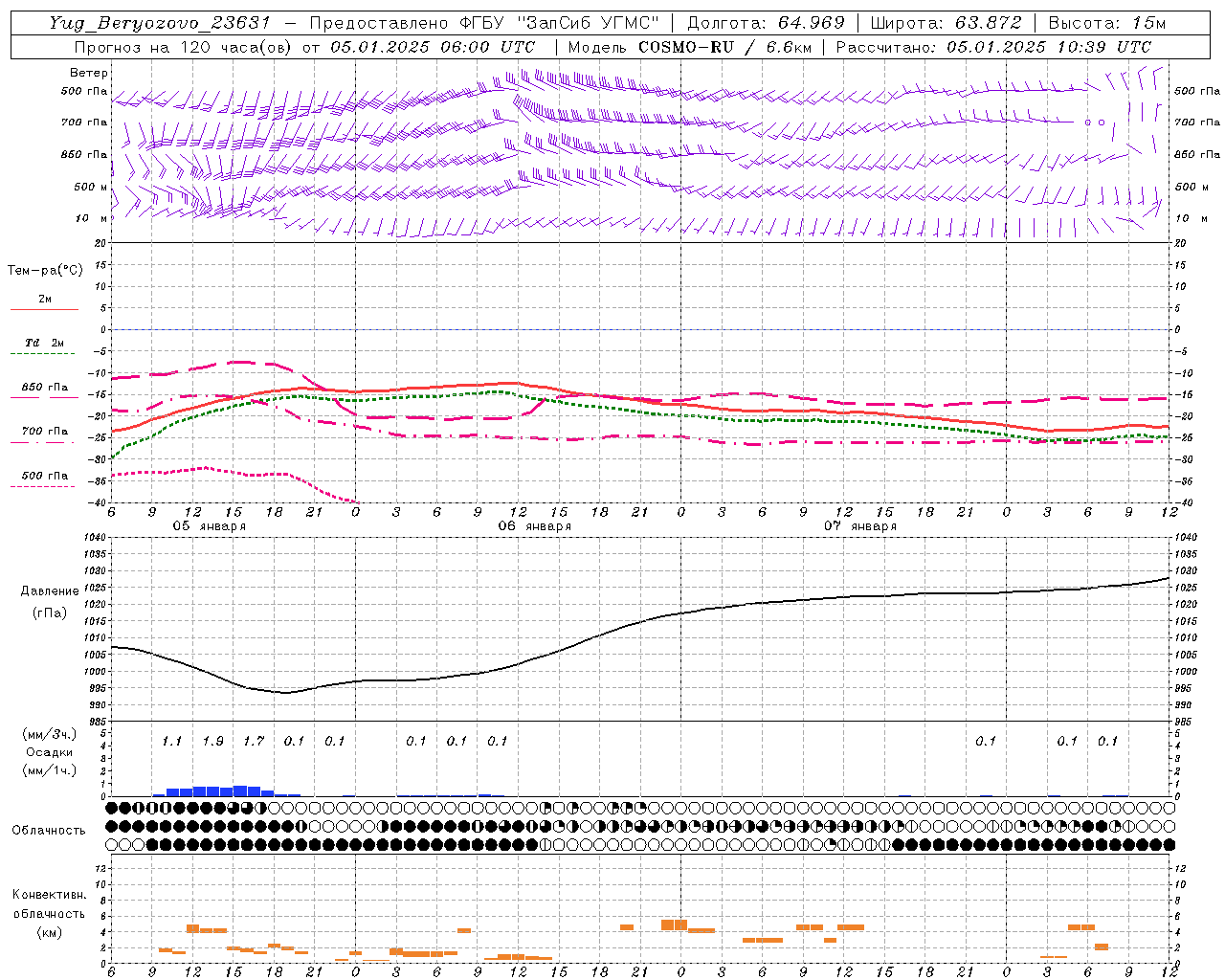Click the (мм/3ч.) unit label
The image size is (1225, 980).
tap(49, 734)
